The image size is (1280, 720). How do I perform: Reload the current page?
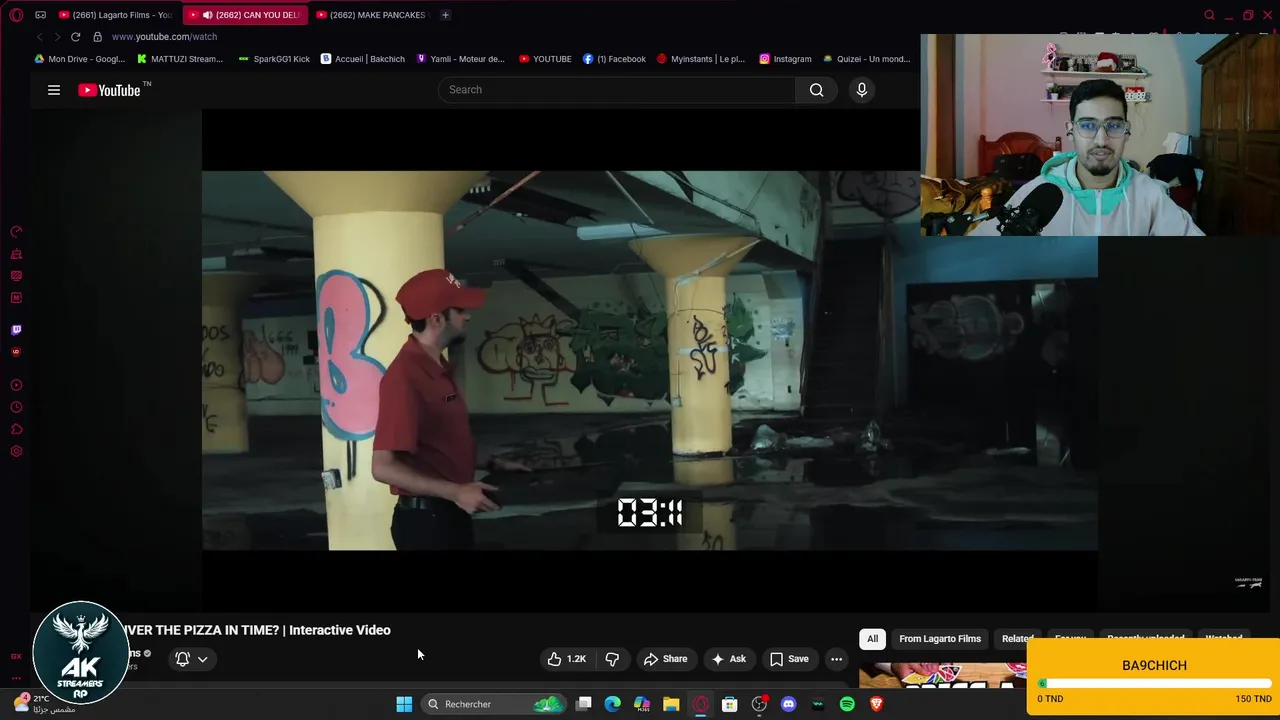[x=75, y=37]
